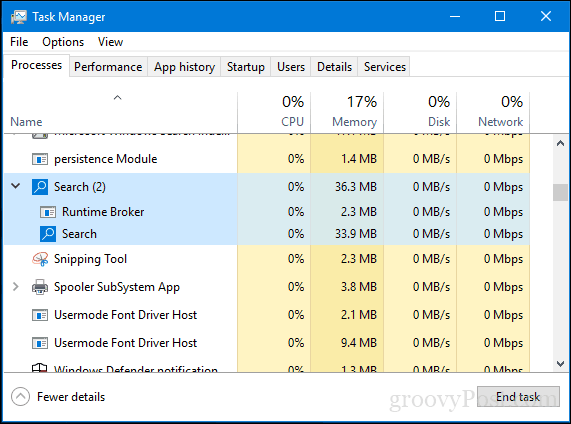Click the Search (2) magnifier icon

tap(40, 187)
